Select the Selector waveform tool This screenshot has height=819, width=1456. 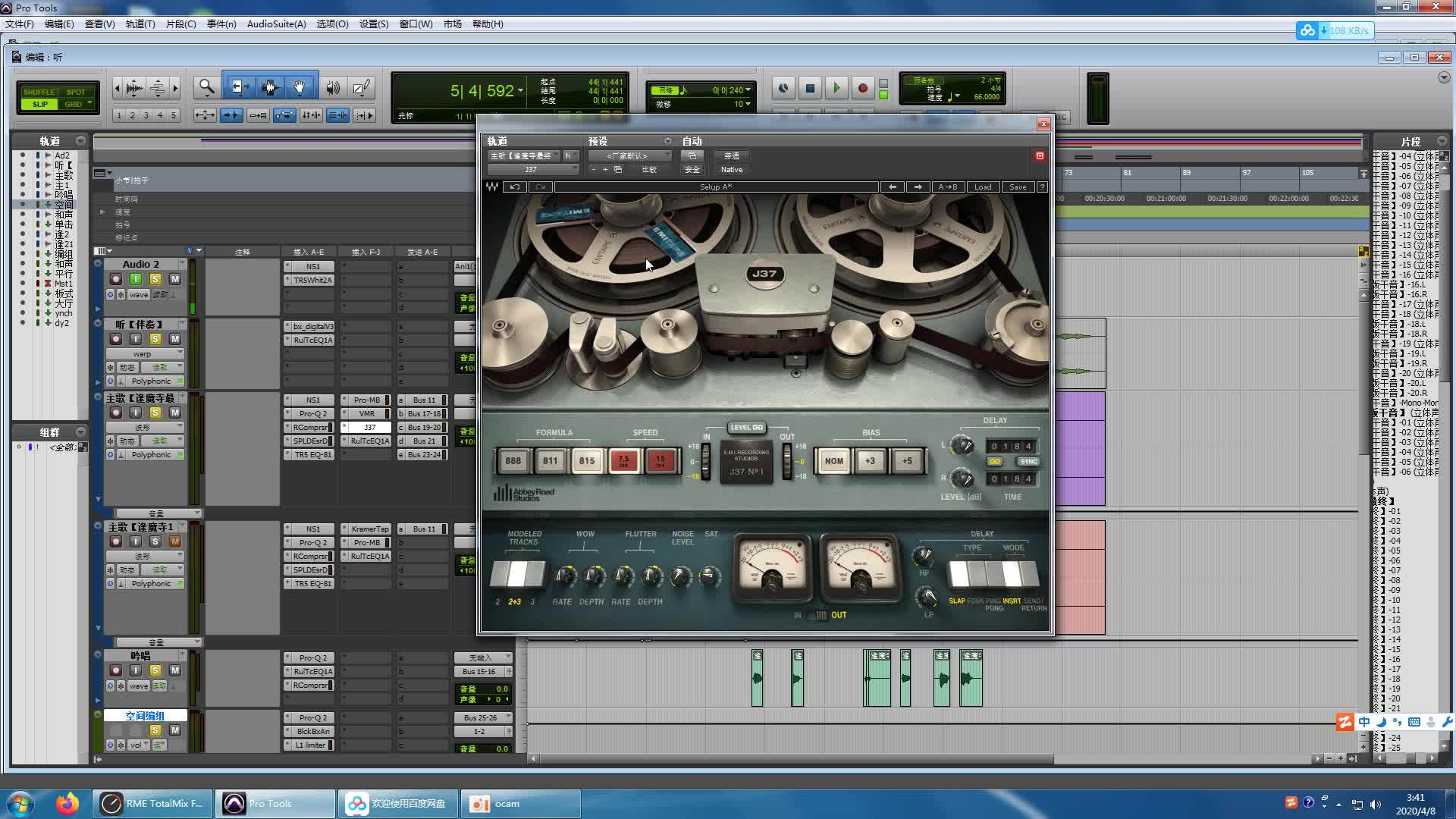click(x=269, y=88)
